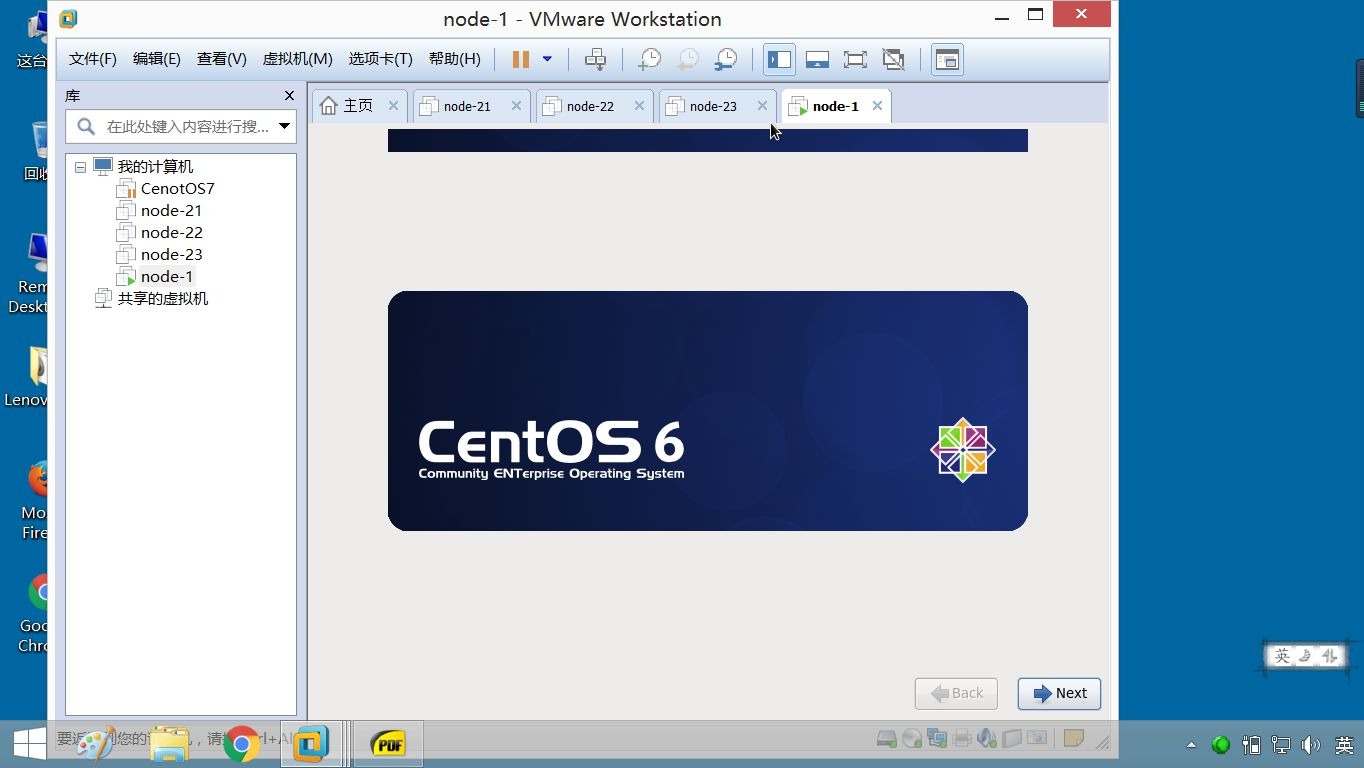Take a snapshot of this virtual machine
Screen dimensions: 1364x768
click(649, 59)
